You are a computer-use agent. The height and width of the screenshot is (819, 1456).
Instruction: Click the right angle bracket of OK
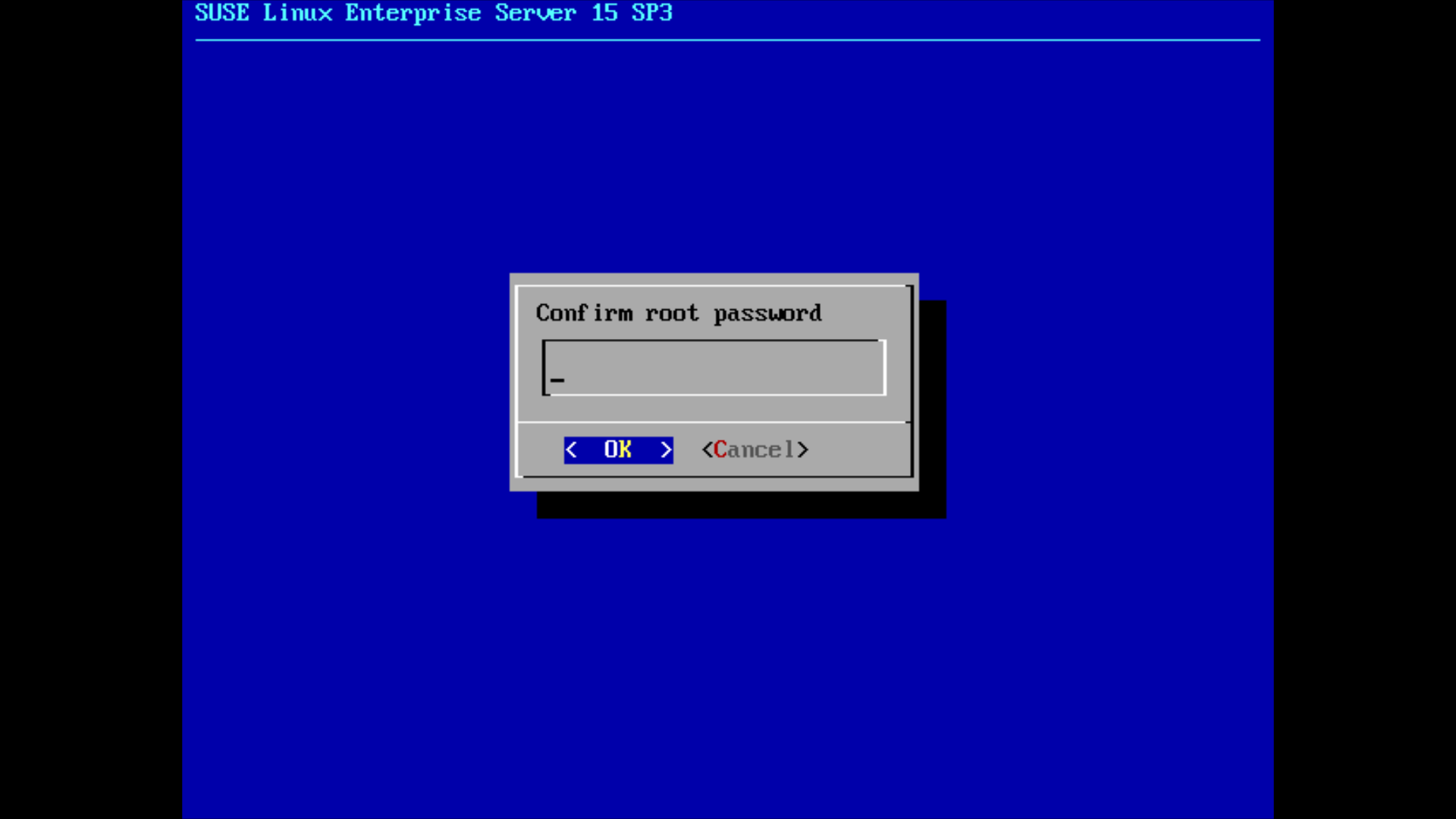pos(665,450)
